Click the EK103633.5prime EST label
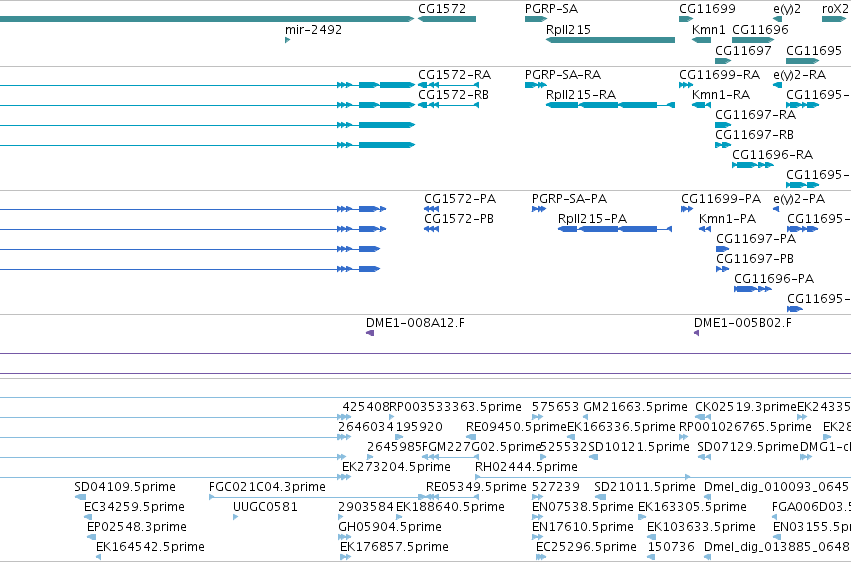Screen dimensions: 851x562 pos(701,527)
